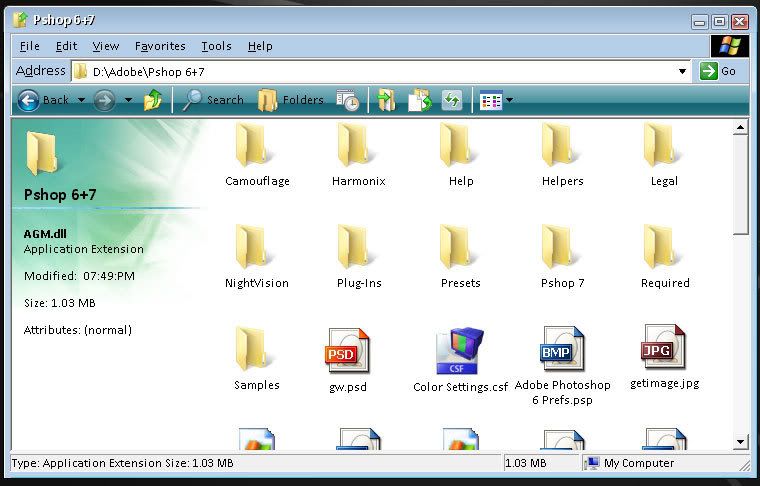The height and width of the screenshot is (486, 760).
Task: Open the Forward history dropdown arrow
Action: coord(128,100)
